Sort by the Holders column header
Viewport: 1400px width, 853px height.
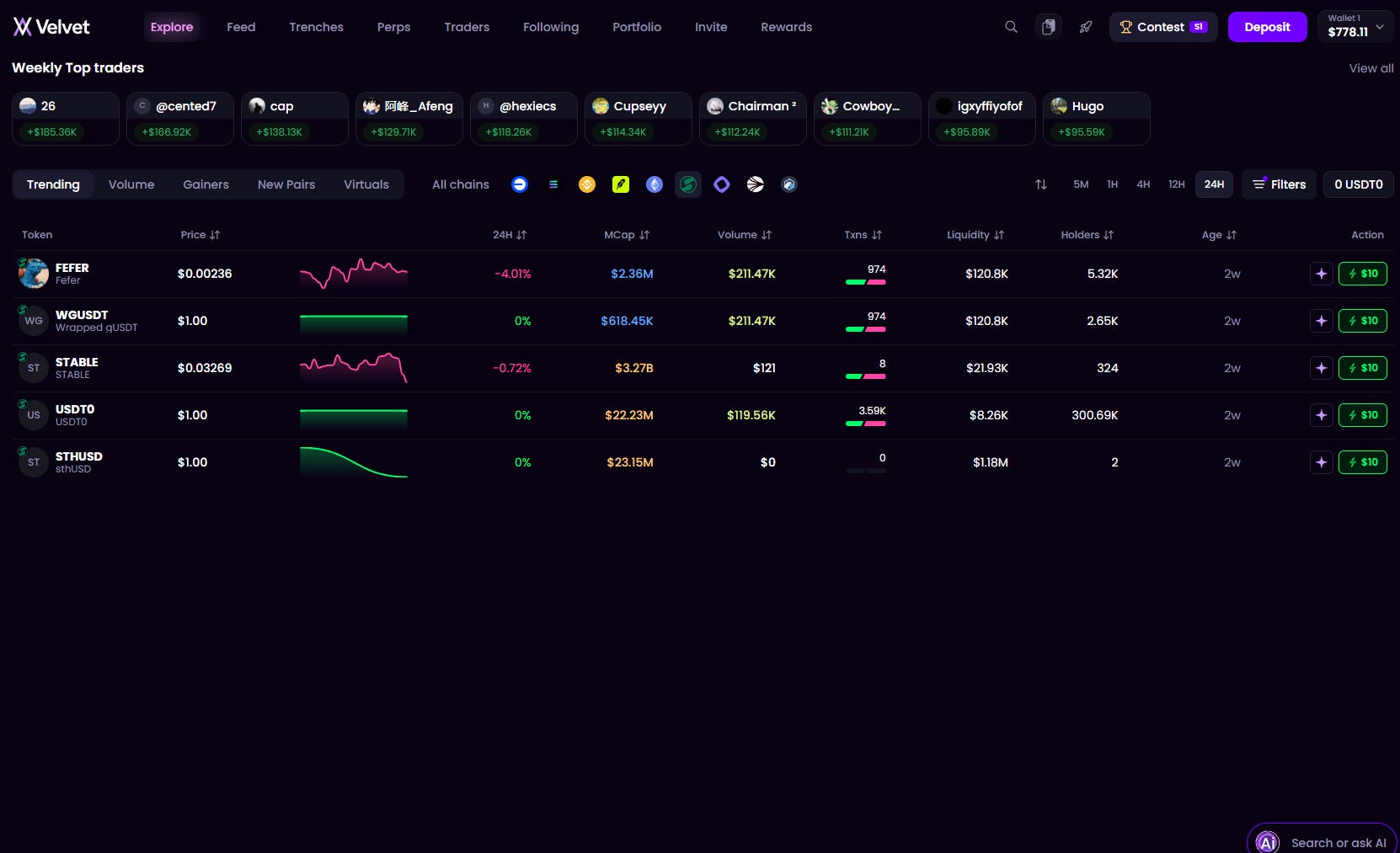click(x=1087, y=235)
